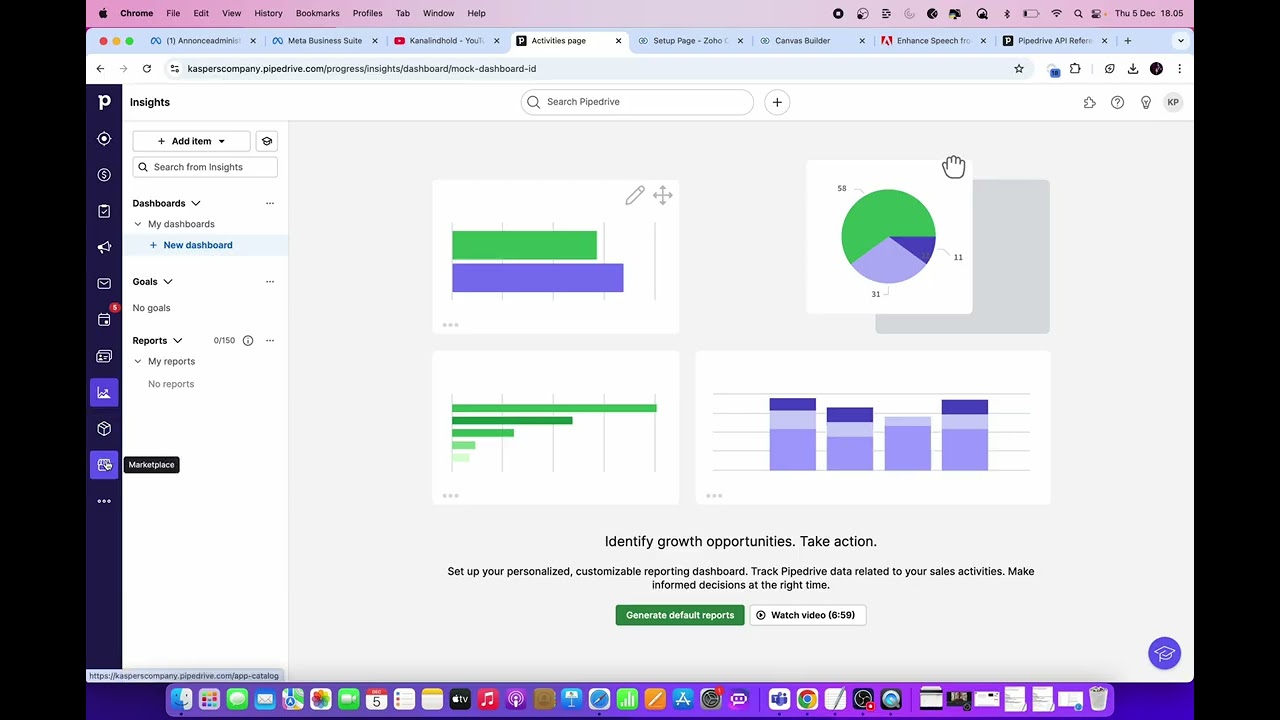The width and height of the screenshot is (1280, 720).
Task: Open More three-dots menu in sidebar
Action: [104, 501]
